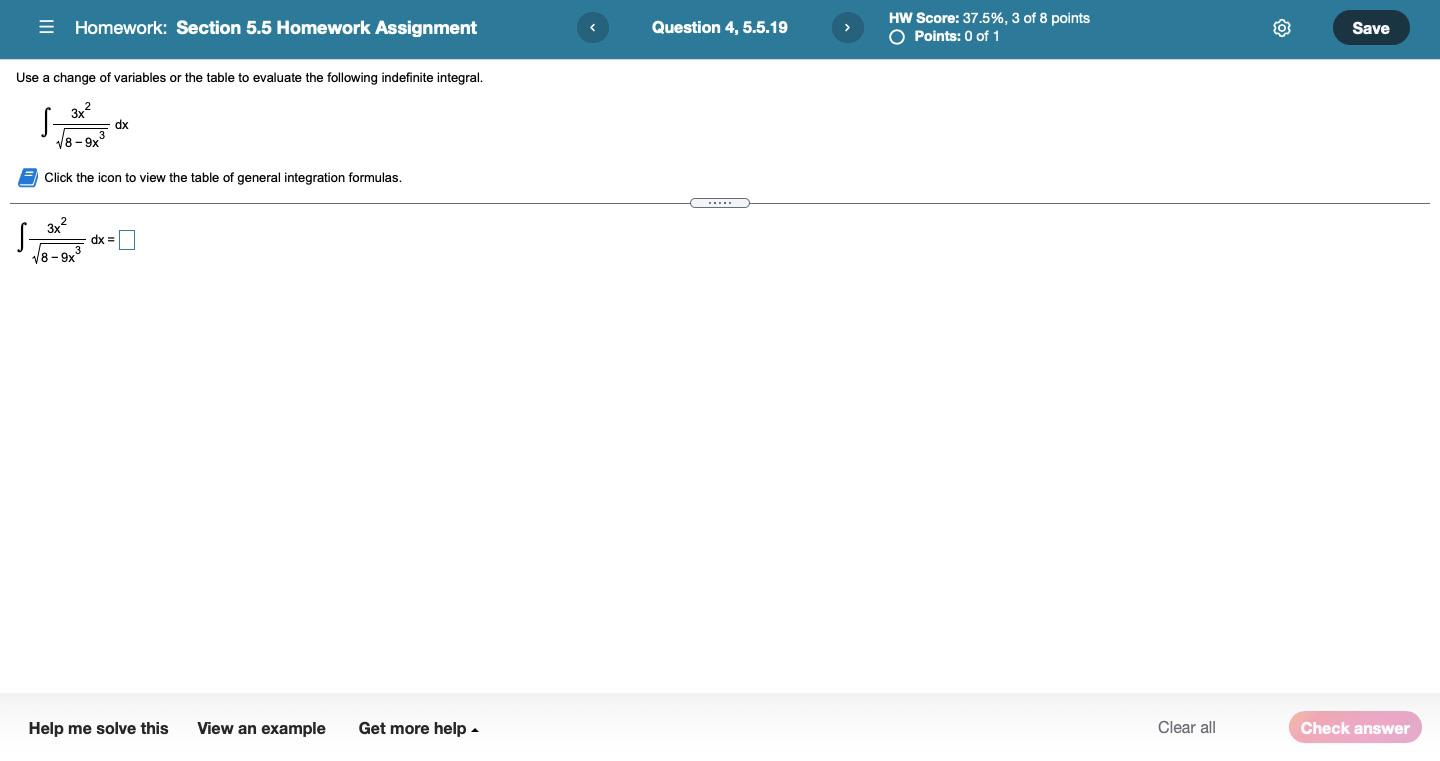
Task: Open the question list from the menu icon
Action: [46, 27]
